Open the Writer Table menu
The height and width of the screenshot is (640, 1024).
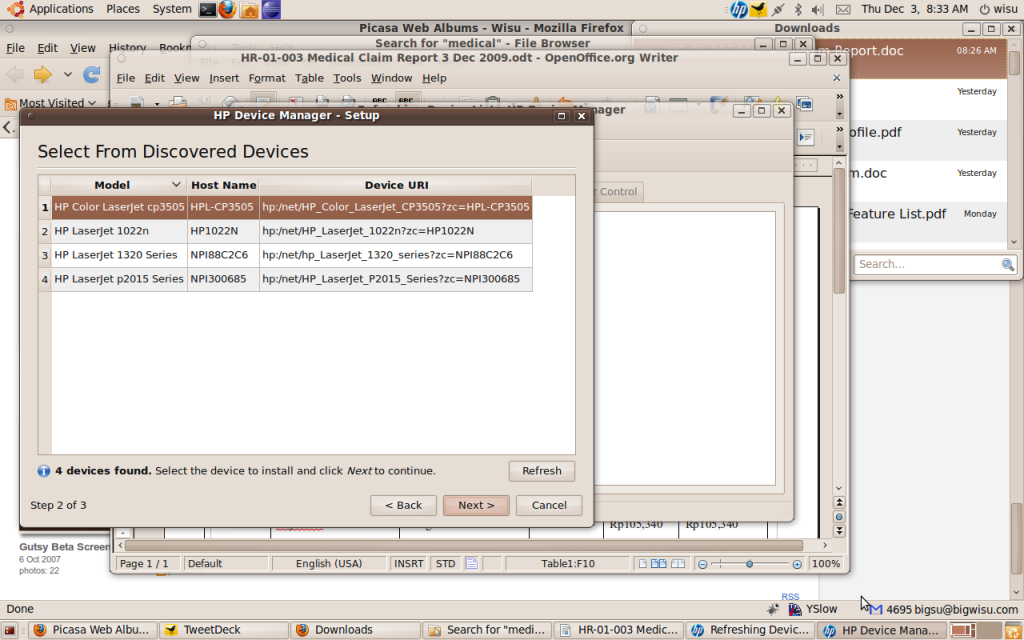(309, 78)
